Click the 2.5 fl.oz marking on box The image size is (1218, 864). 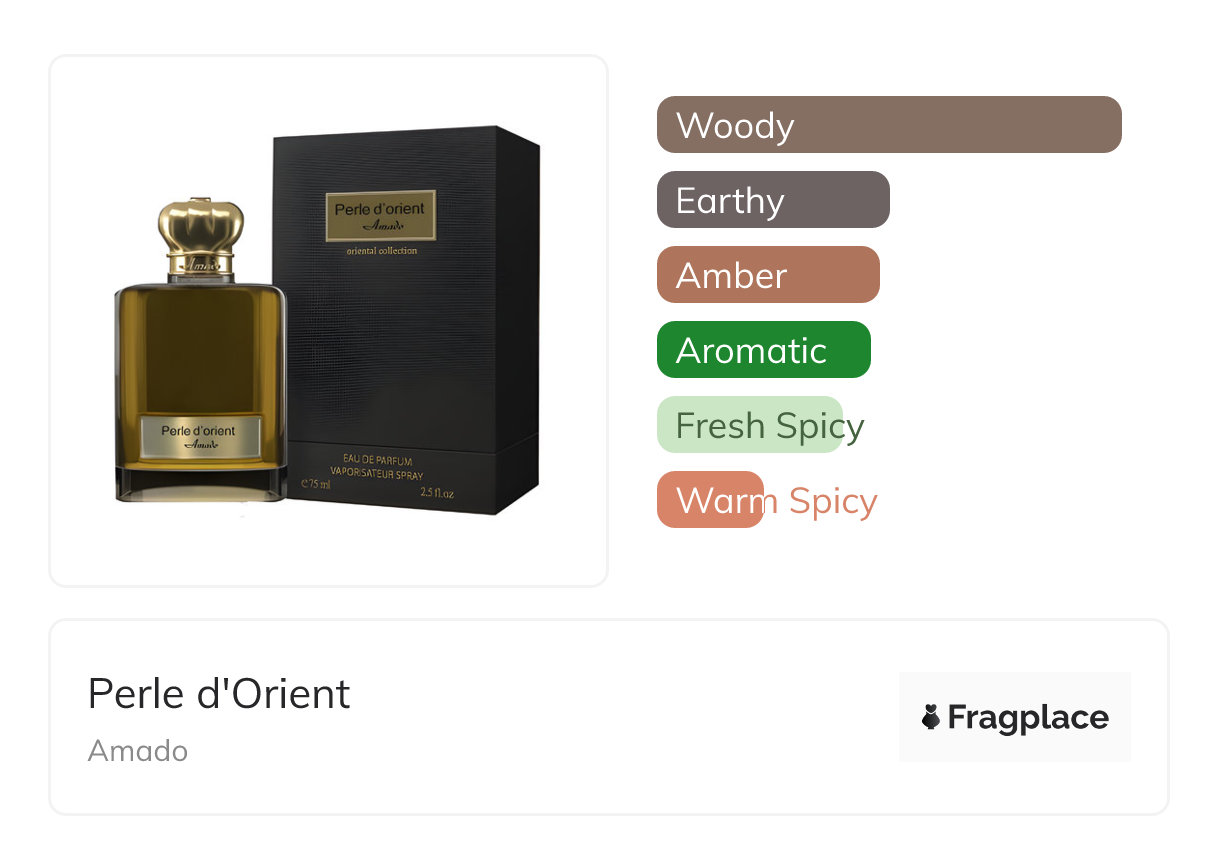[438, 492]
